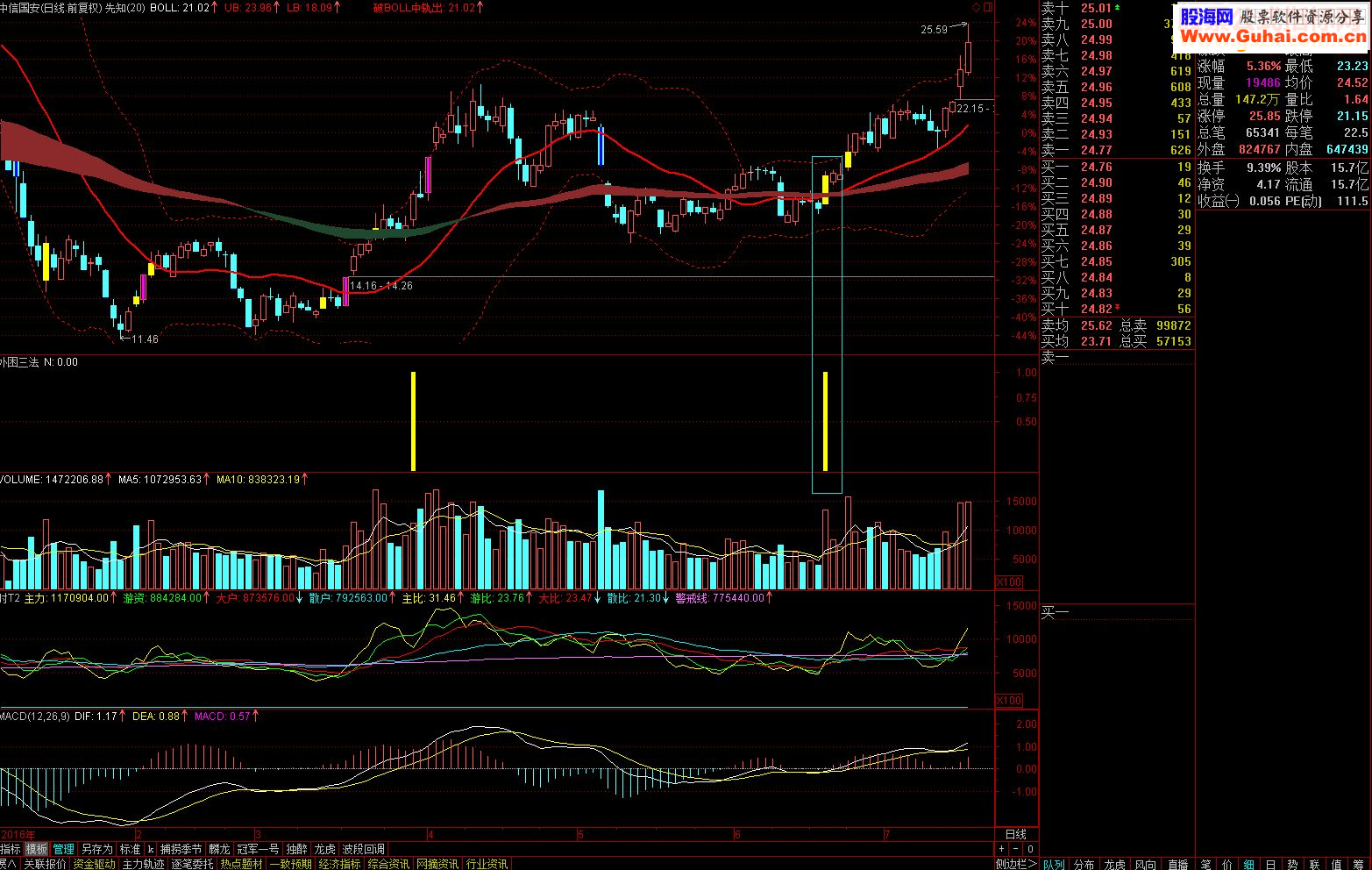Open 关联报价 bottom panel tab
The image size is (1372, 870).
point(45,864)
